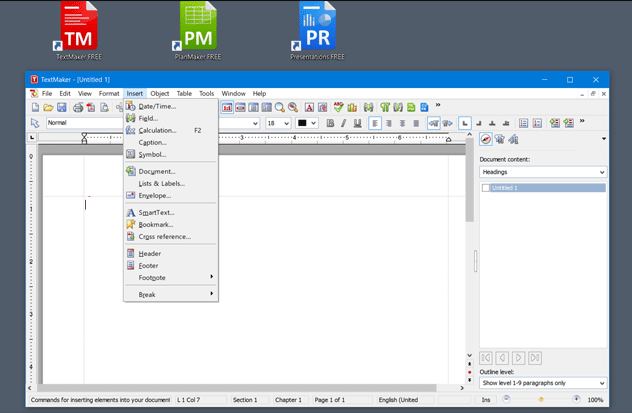
Task: Choose Date/Time from Insert menu
Action: pos(171,106)
